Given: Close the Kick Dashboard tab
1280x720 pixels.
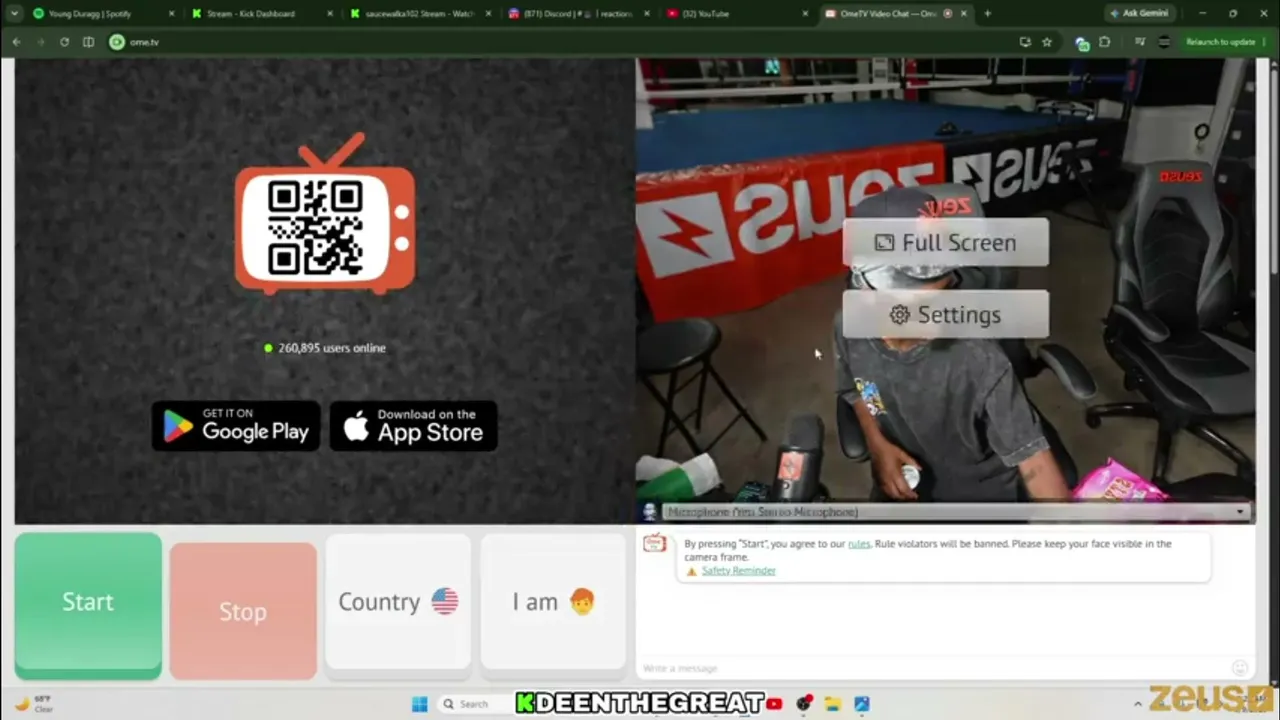Looking at the screenshot, I should 332,14.
